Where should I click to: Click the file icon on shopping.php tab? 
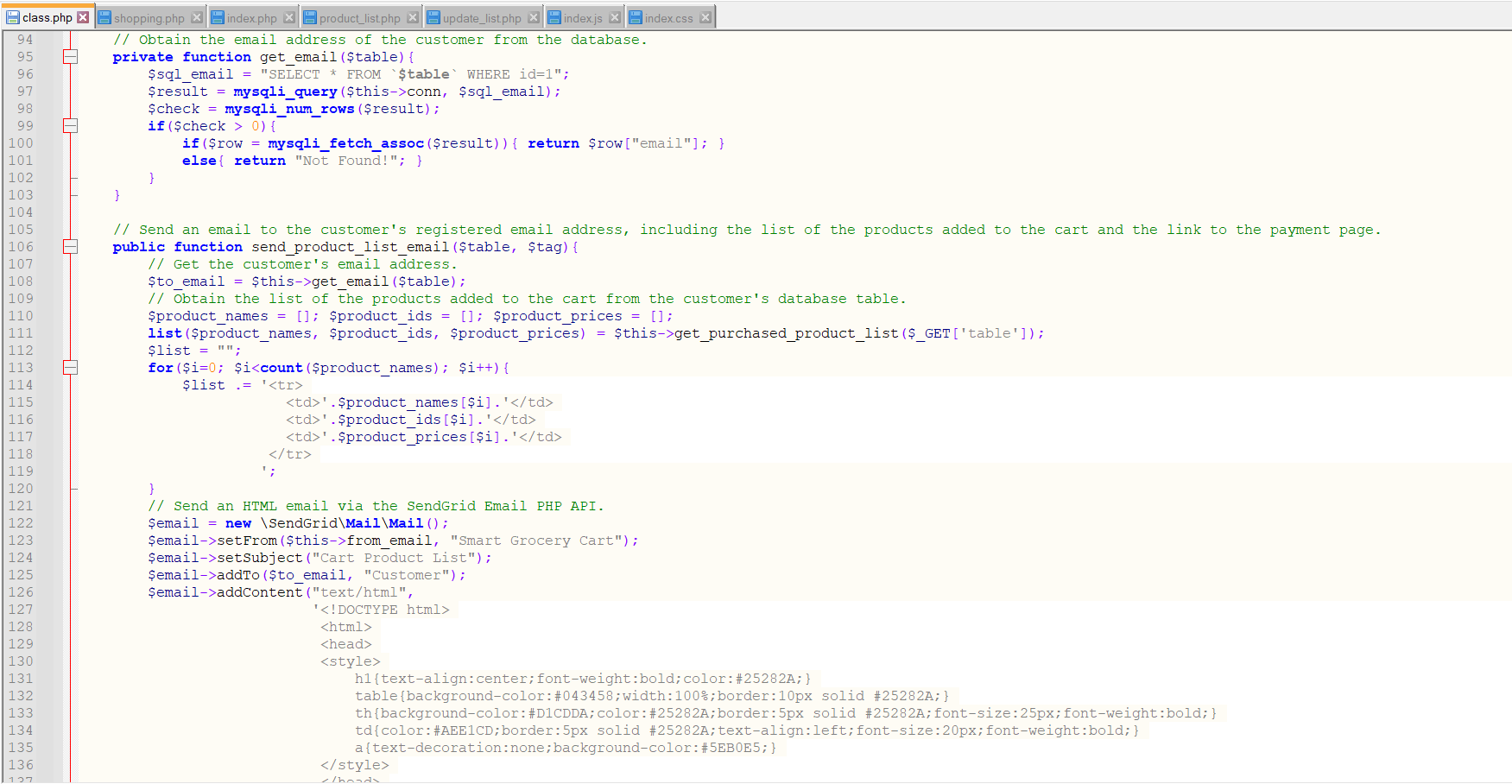104,16
